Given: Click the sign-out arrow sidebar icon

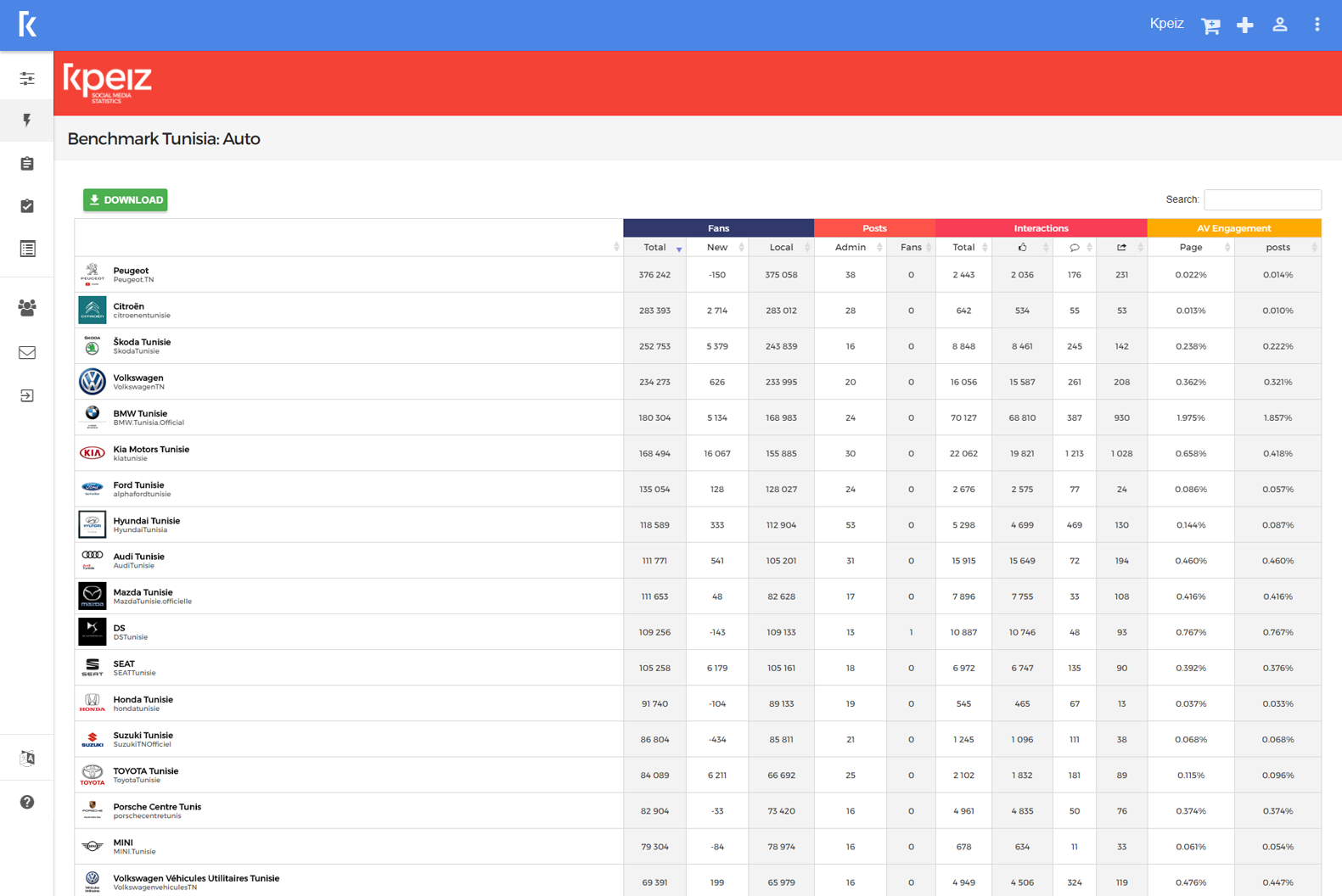Looking at the screenshot, I should tap(27, 395).
